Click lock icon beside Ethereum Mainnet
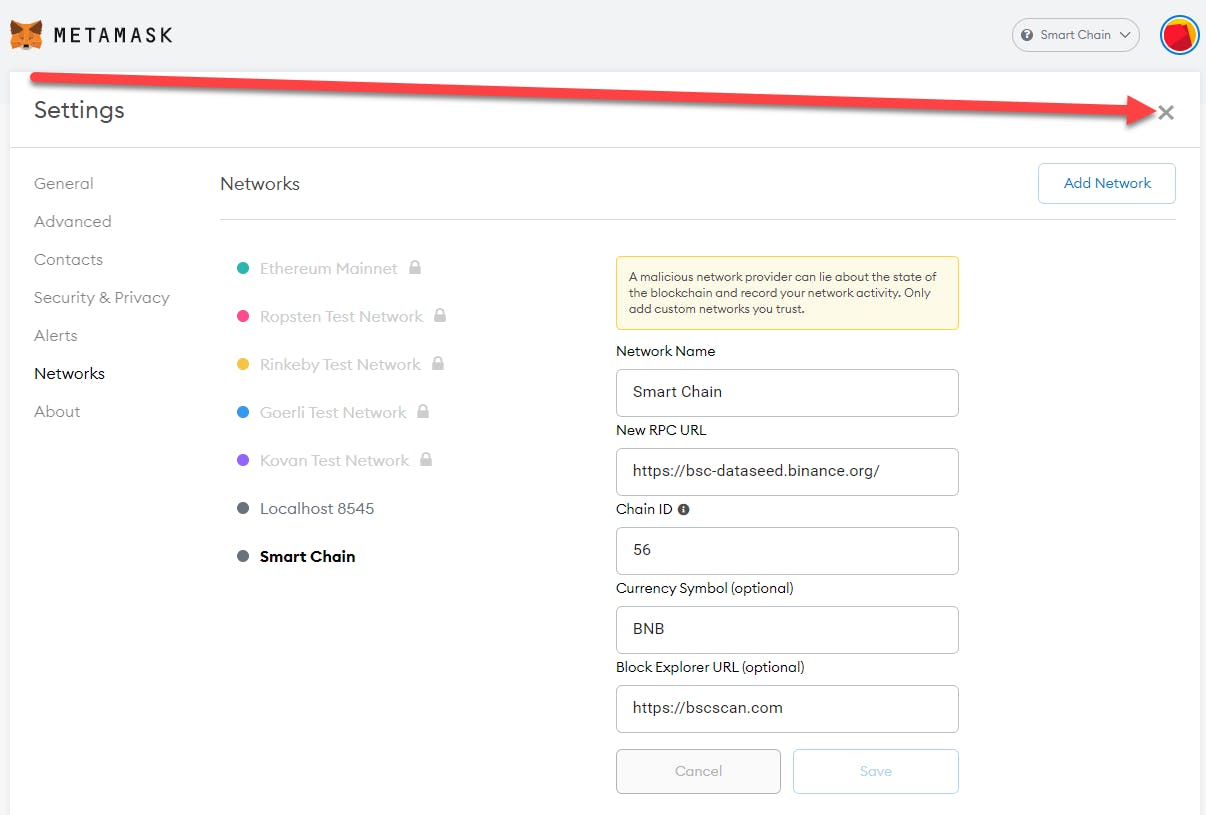1206x815 pixels. (415, 268)
